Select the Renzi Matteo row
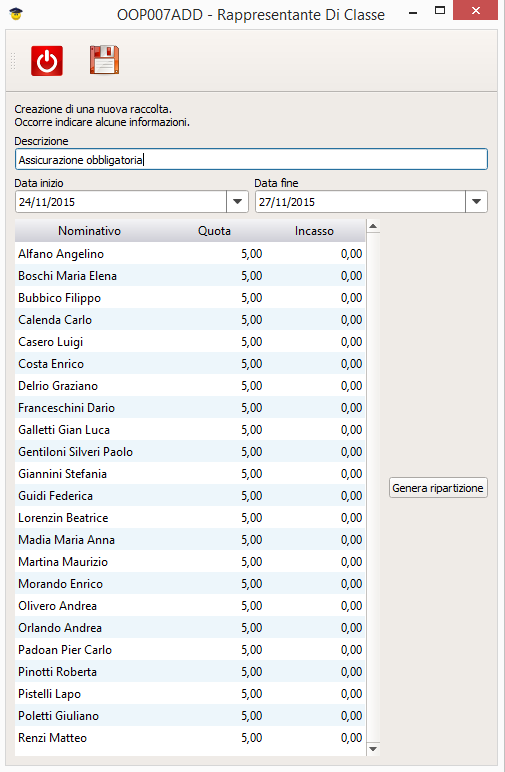Screen dimensions: 505x772 coord(190,738)
